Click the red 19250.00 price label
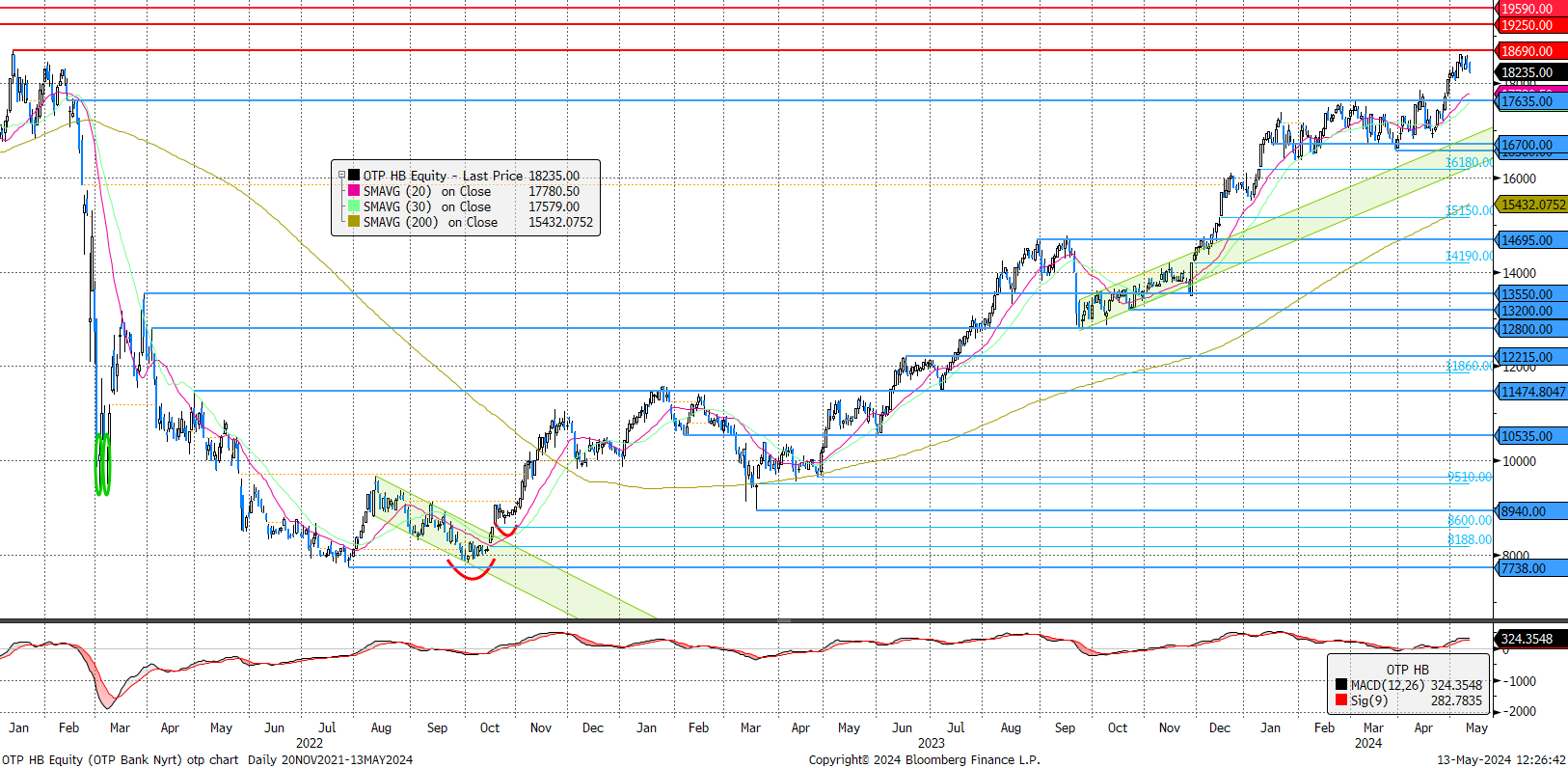 1532,25
